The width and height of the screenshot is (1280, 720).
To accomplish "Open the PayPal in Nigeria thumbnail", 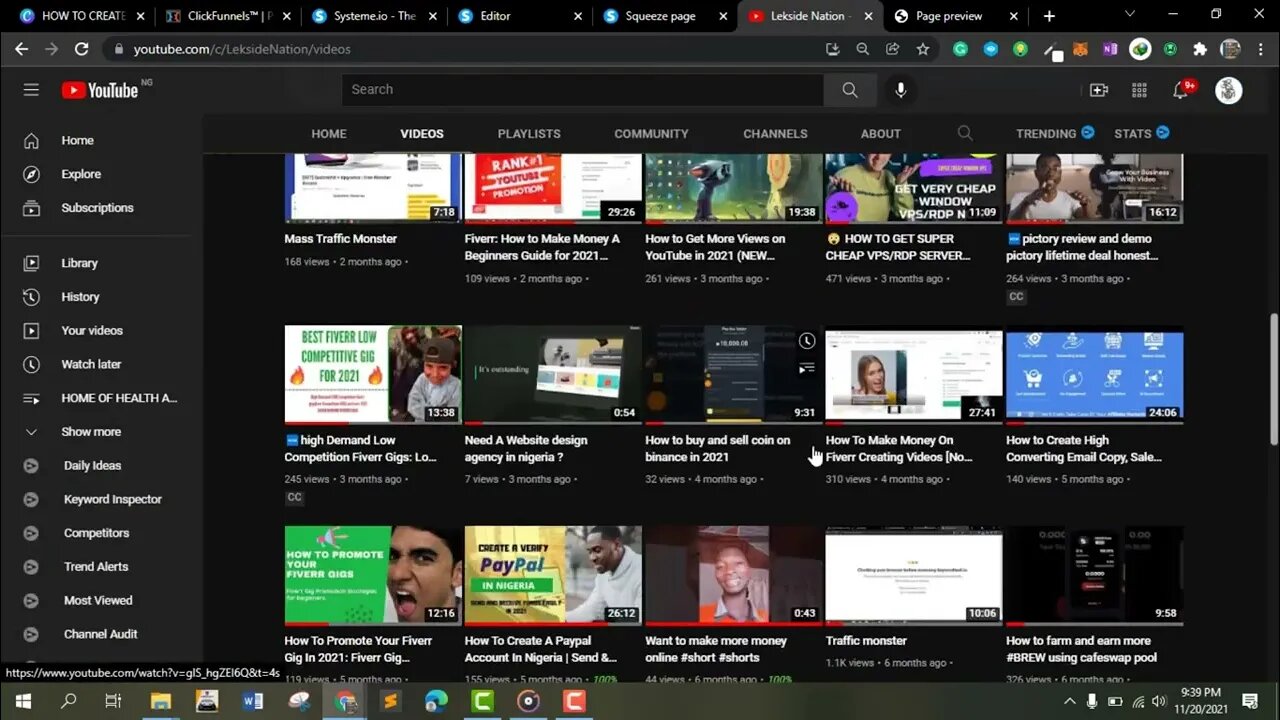I will click(x=553, y=576).
